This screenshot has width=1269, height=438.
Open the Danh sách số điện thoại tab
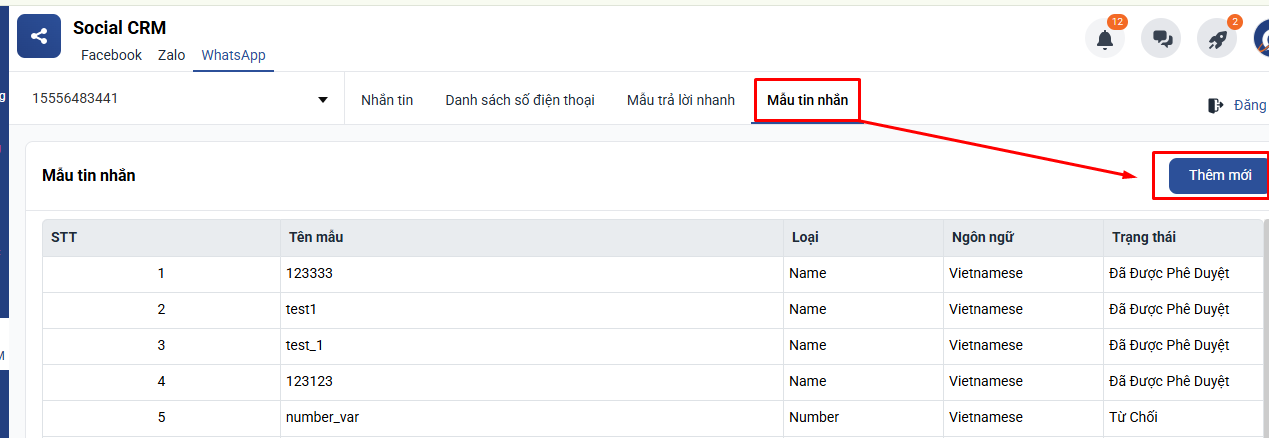519,100
